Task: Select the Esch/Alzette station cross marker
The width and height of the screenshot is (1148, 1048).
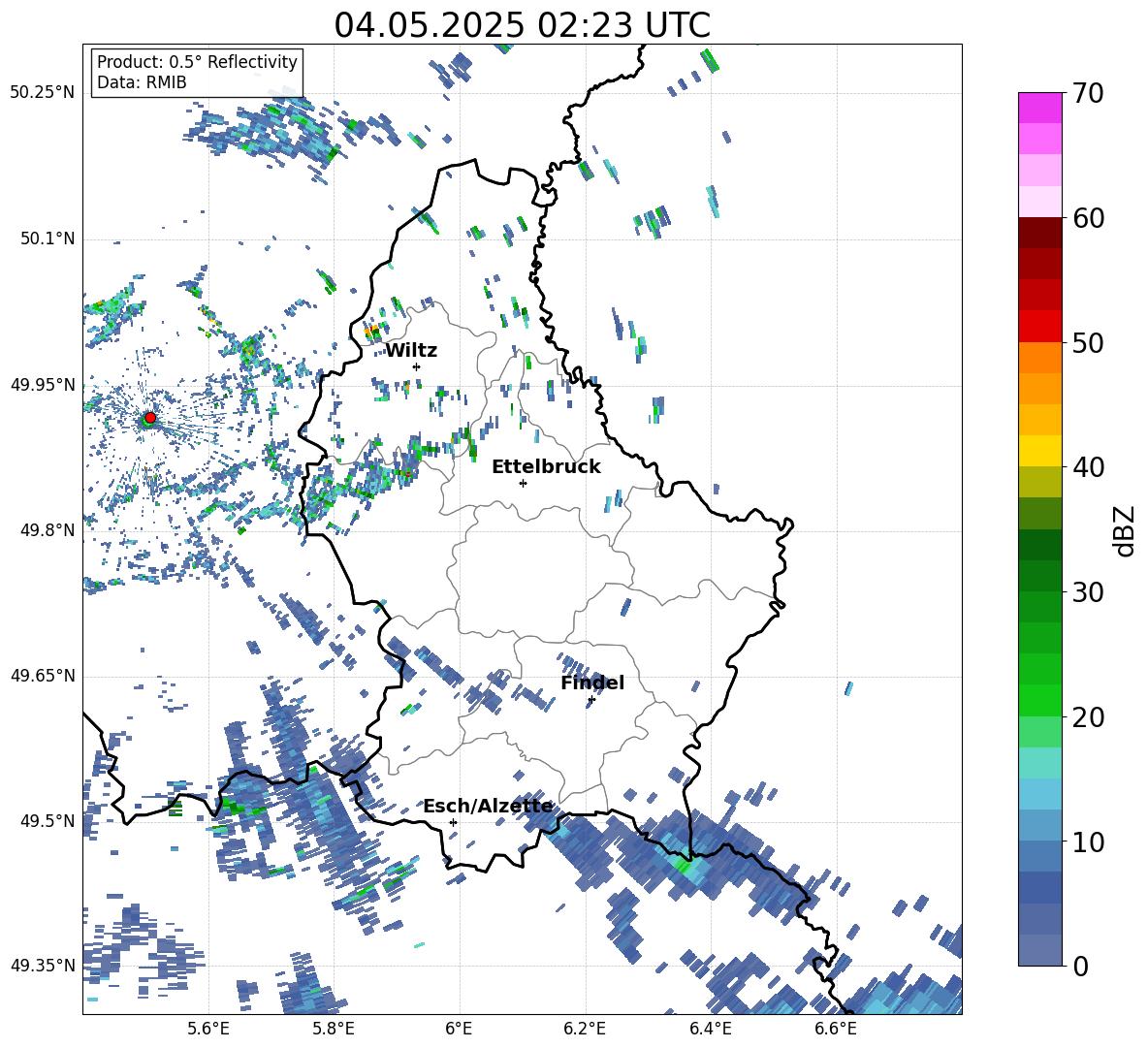Action: click(453, 822)
